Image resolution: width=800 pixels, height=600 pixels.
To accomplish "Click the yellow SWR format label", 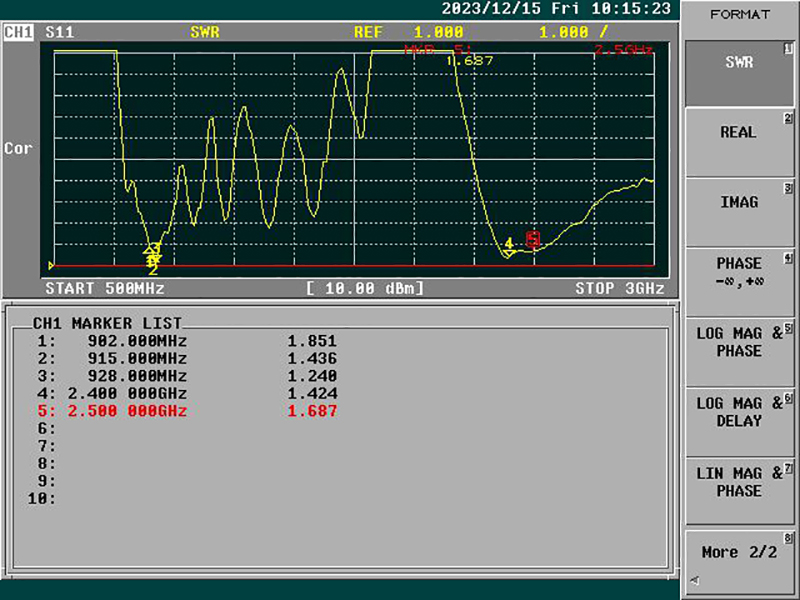I will click(205, 32).
